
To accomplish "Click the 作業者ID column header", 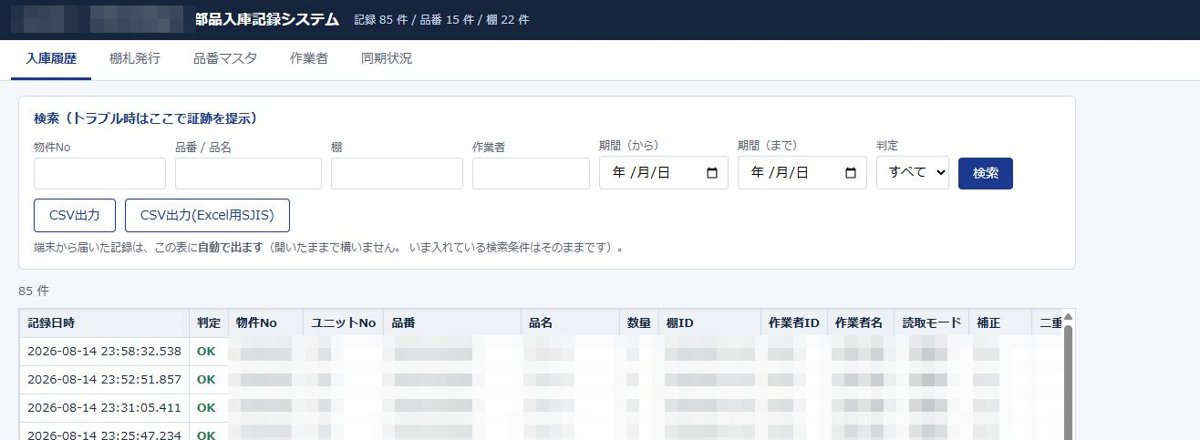I will (794, 323).
